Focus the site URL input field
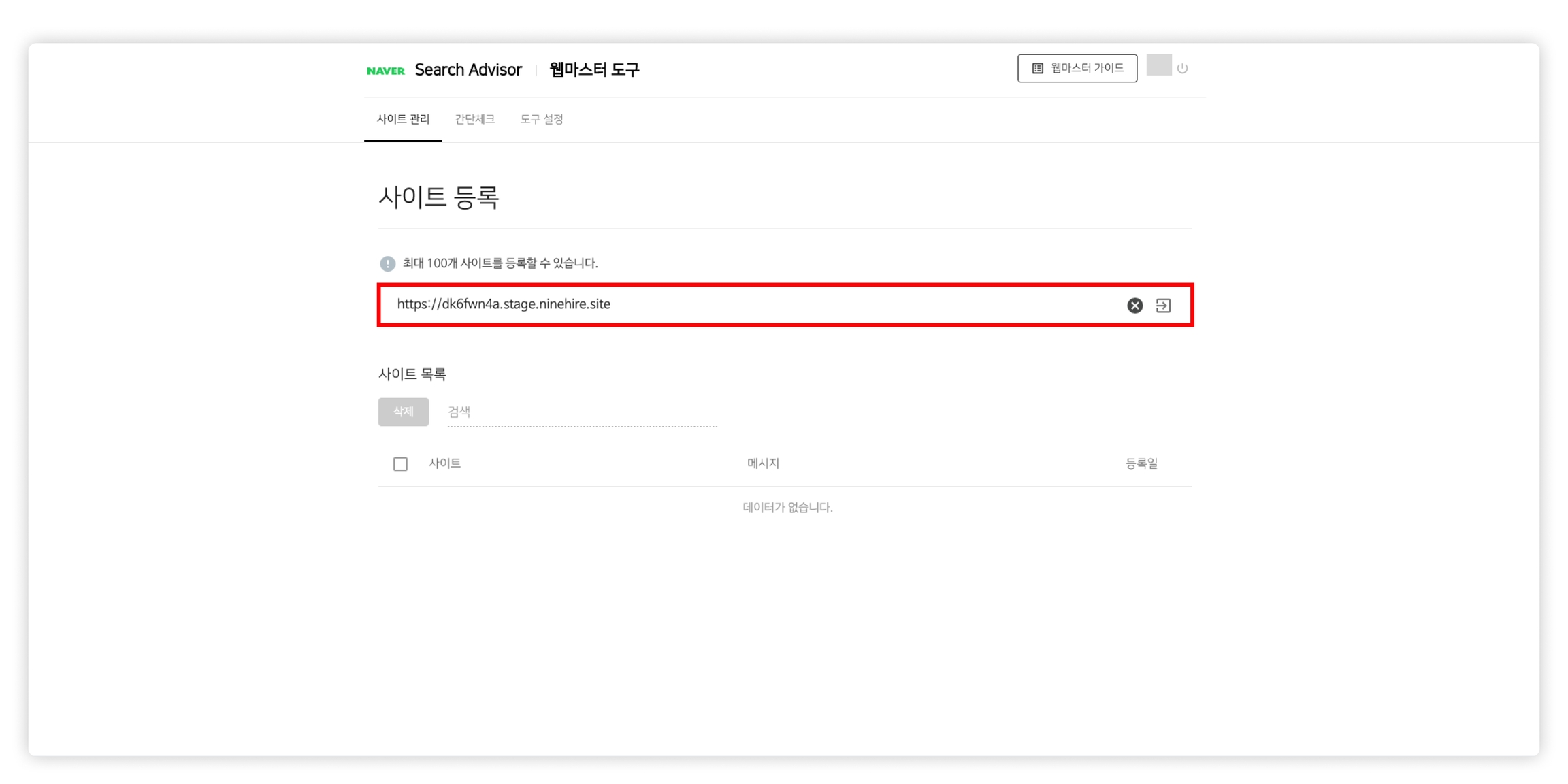The width and height of the screenshot is (1568, 784). click(x=749, y=304)
